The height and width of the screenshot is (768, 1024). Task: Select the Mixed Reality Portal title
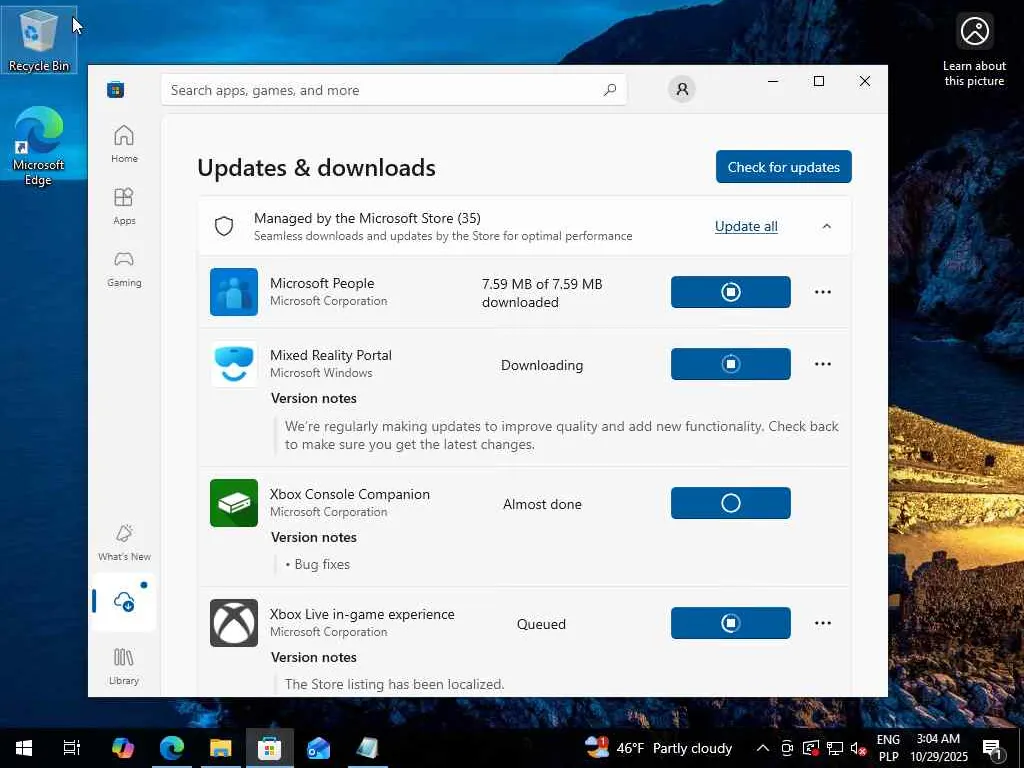click(330, 355)
